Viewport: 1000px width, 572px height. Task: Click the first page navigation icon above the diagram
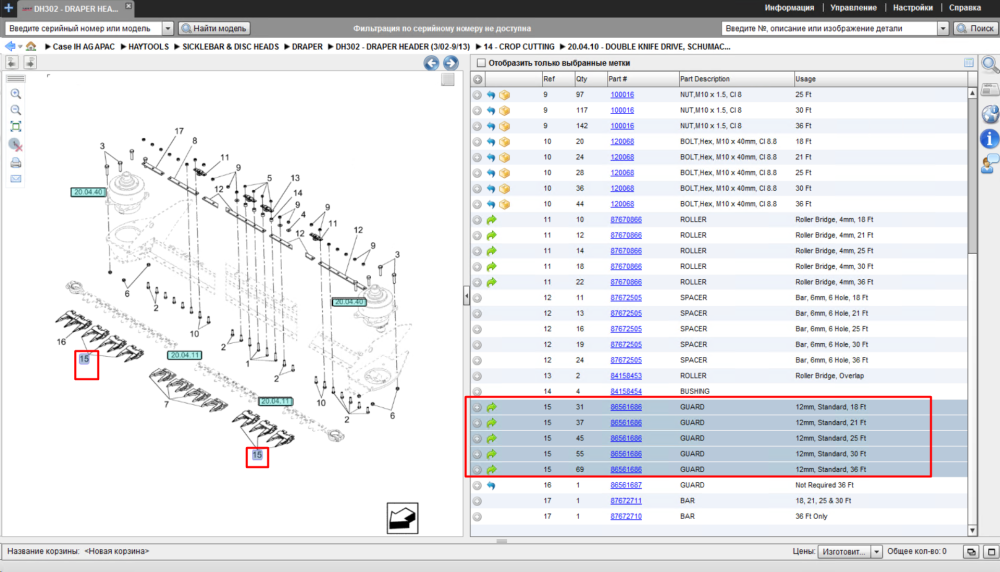12,62
